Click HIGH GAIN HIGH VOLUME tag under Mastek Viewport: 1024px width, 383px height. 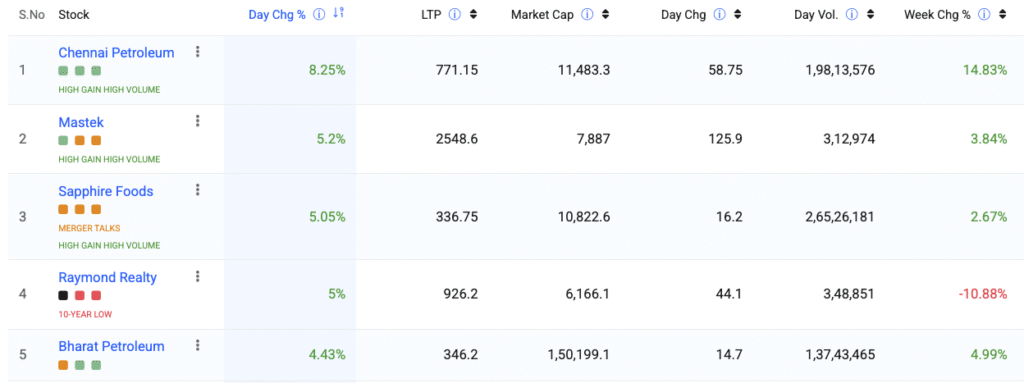coord(109,159)
